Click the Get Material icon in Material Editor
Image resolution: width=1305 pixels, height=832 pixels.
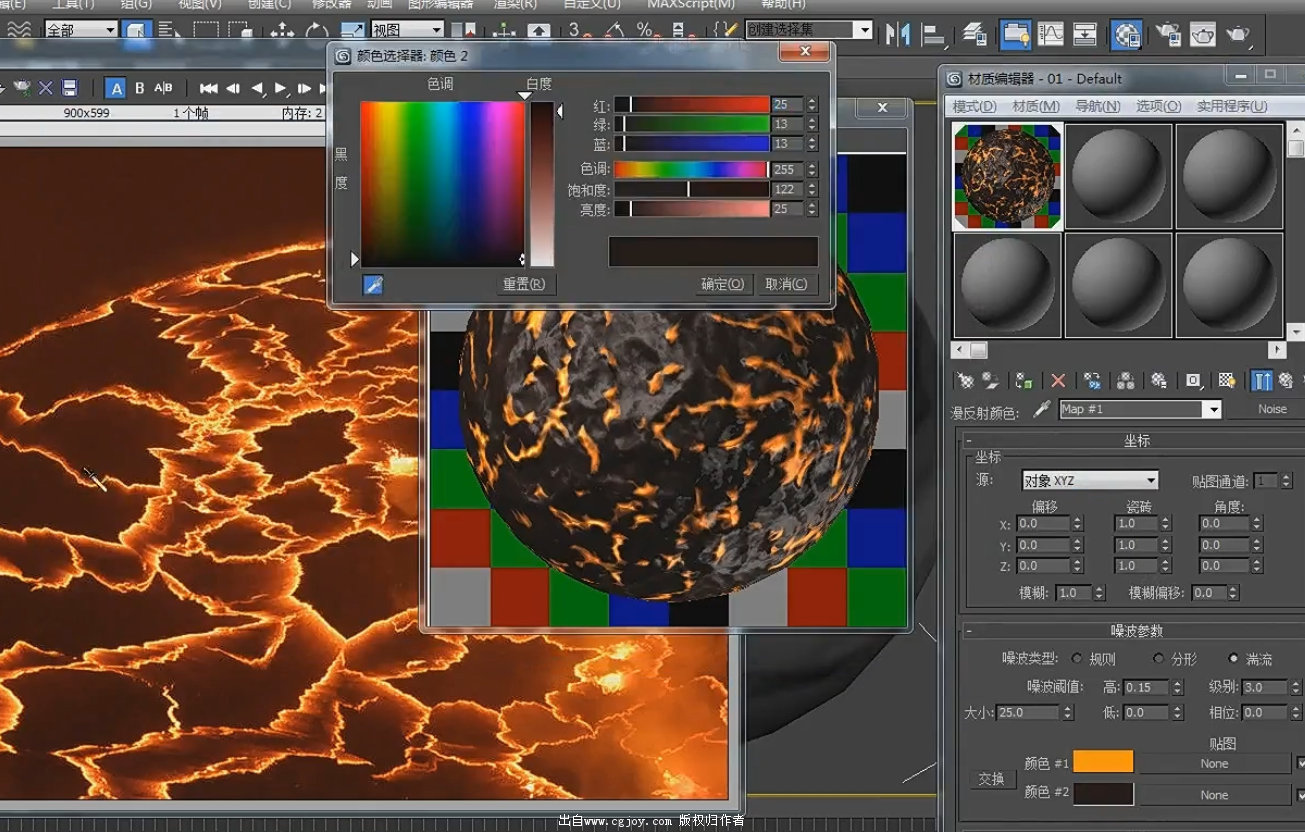965,381
